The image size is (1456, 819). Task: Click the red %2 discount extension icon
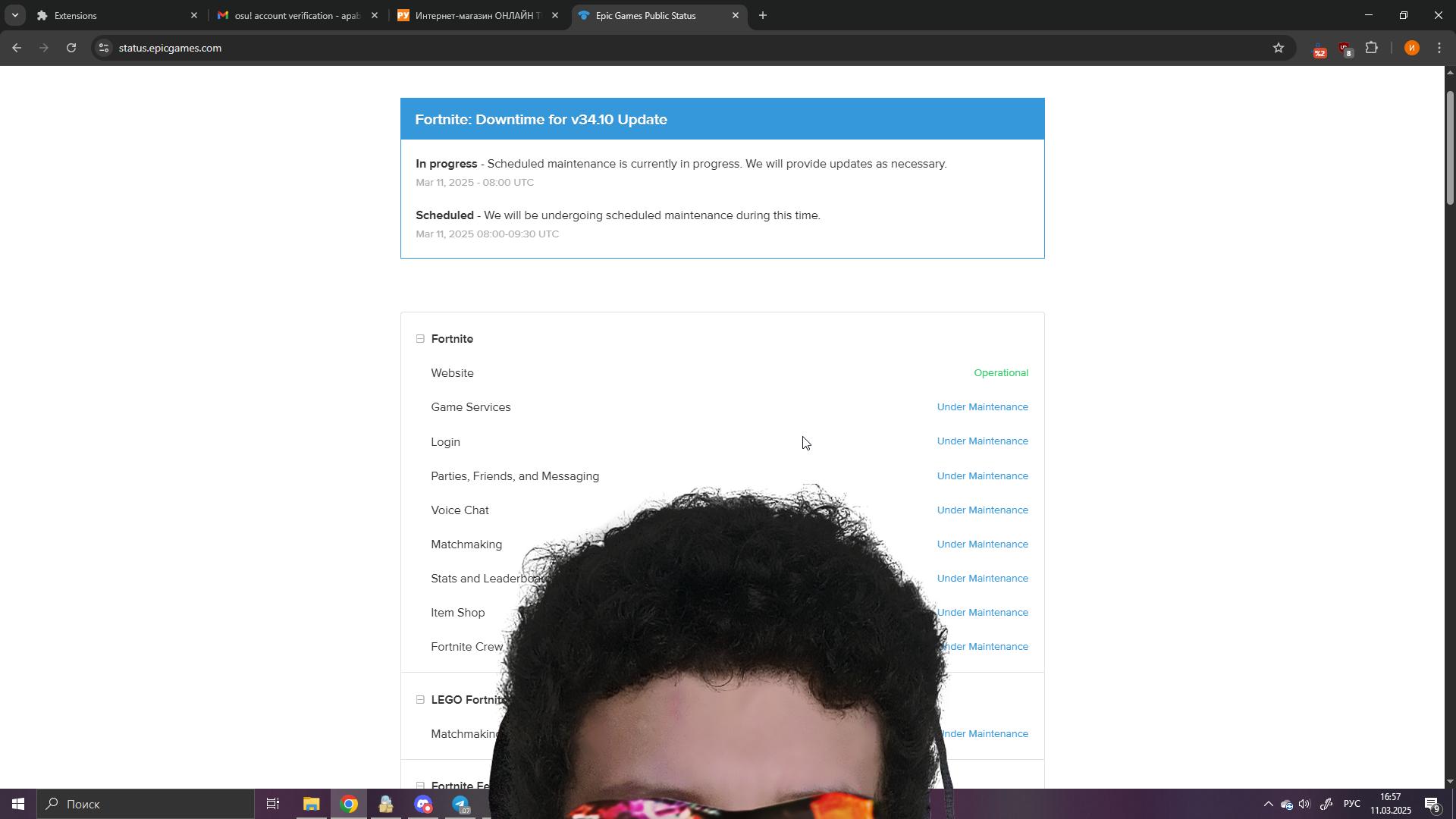[1320, 49]
